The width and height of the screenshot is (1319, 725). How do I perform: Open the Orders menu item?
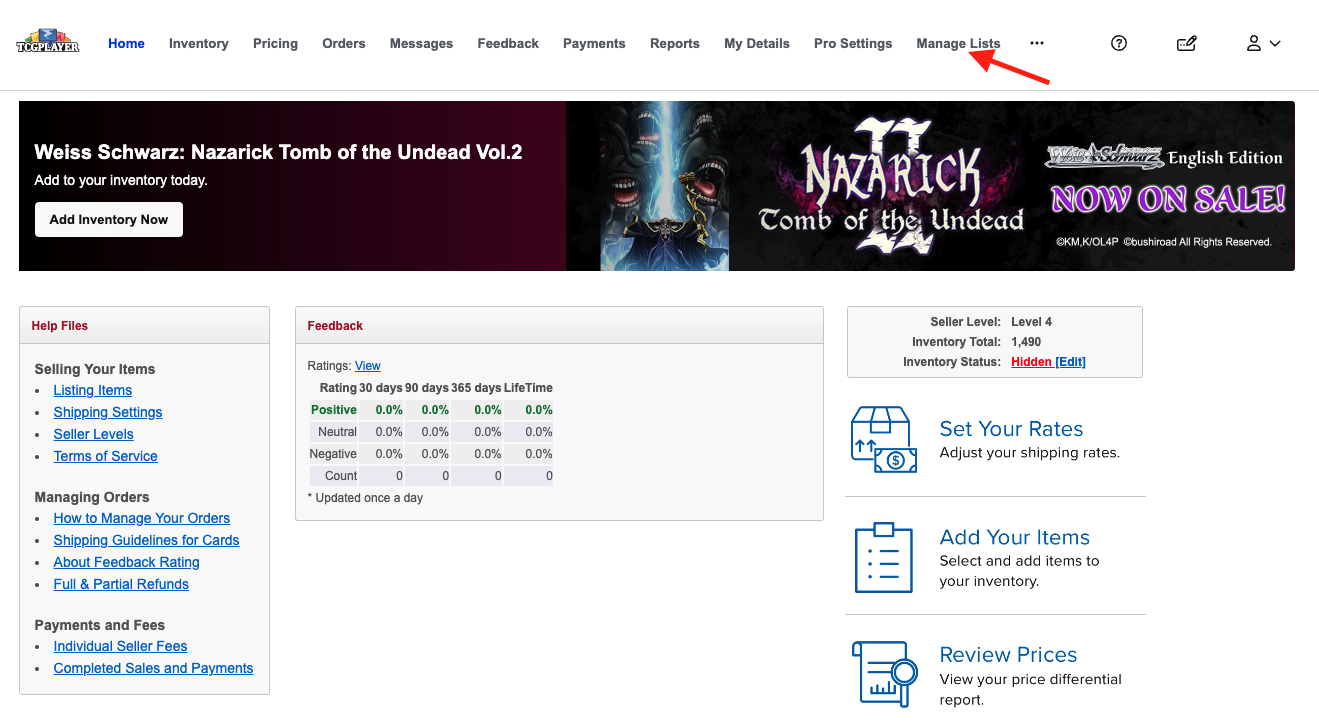(x=344, y=43)
